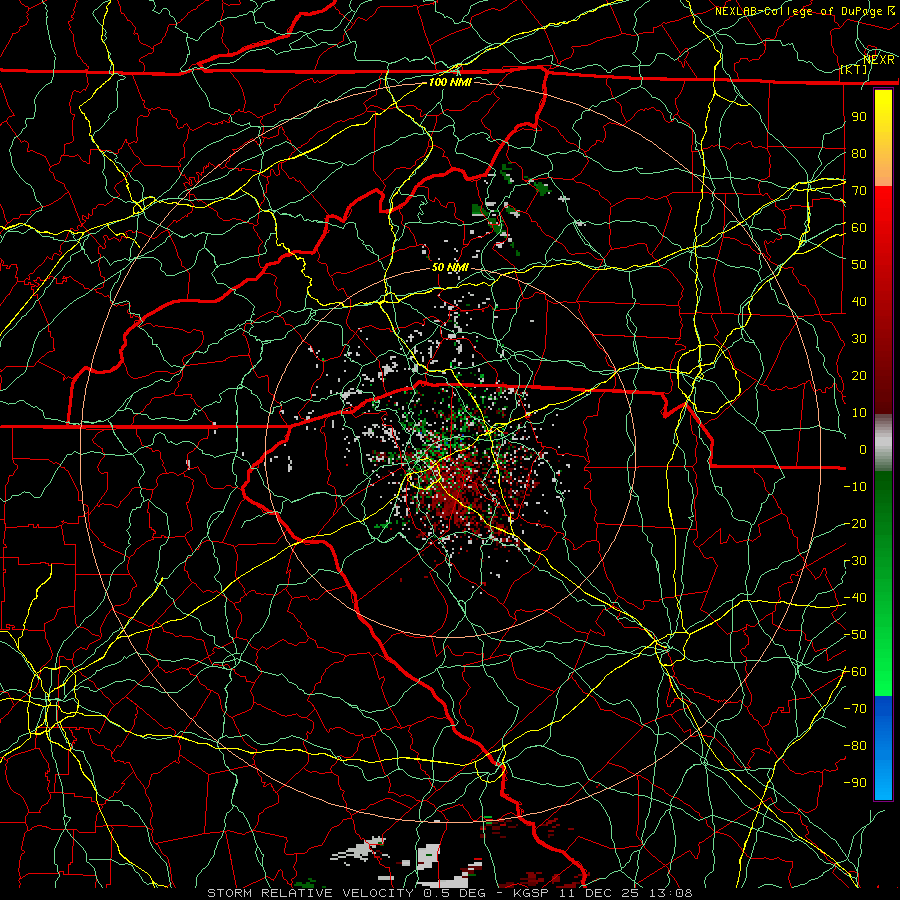The width and height of the screenshot is (900, 900).
Task: Click the positive 50 velocity scale value
Action: pyautogui.click(x=859, y=265)
